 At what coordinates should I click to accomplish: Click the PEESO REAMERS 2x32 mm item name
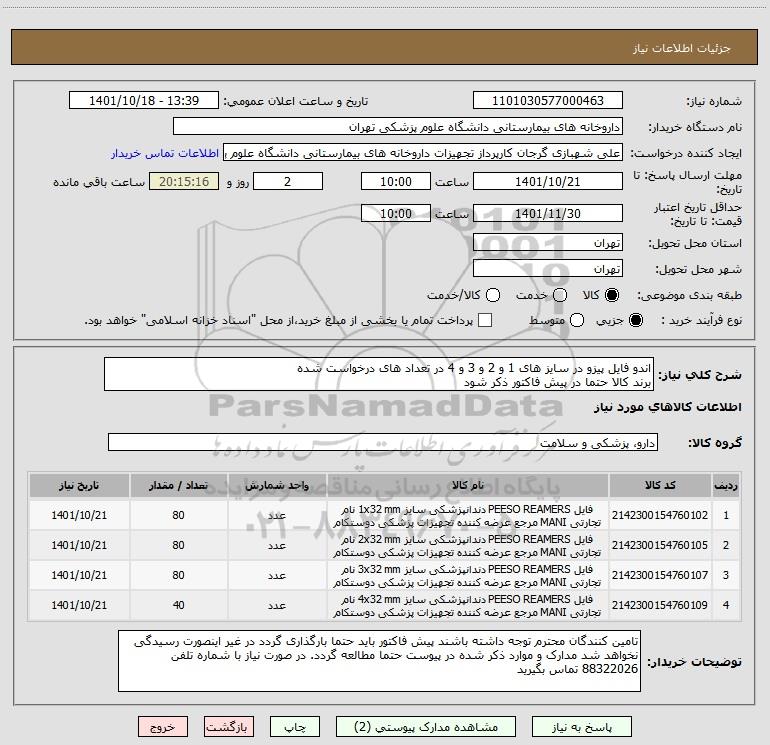tap(468, 546)
